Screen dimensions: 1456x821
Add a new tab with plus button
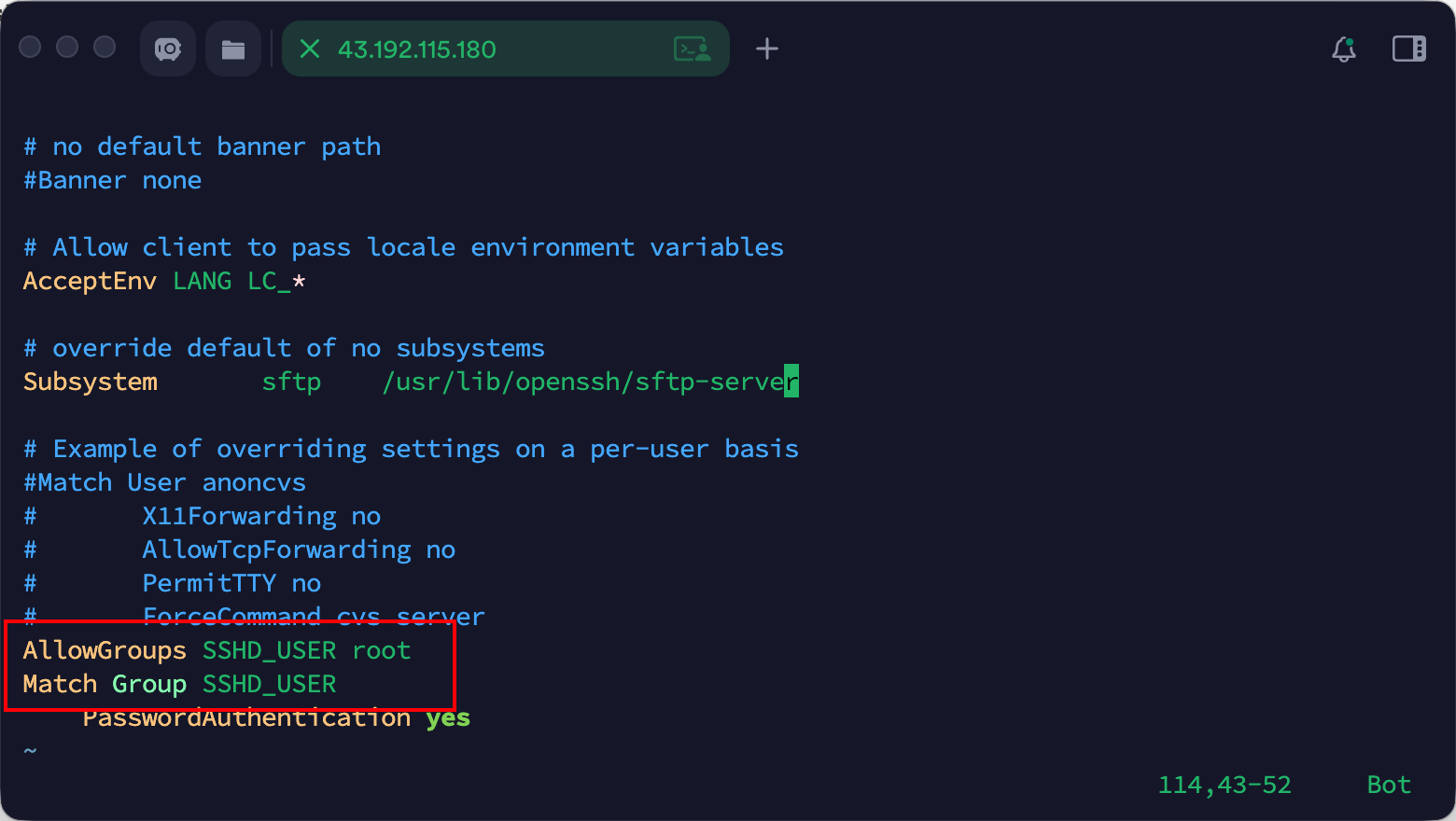(767, 49)
